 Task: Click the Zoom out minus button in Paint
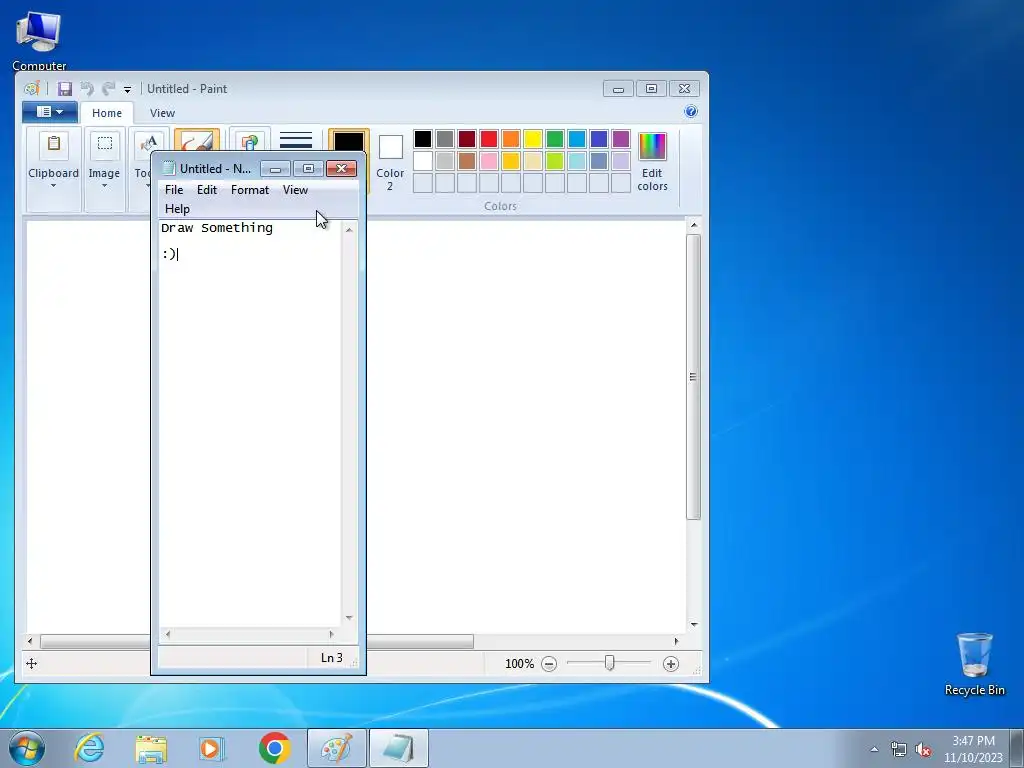pyautogui.click(x=549, y=664)
